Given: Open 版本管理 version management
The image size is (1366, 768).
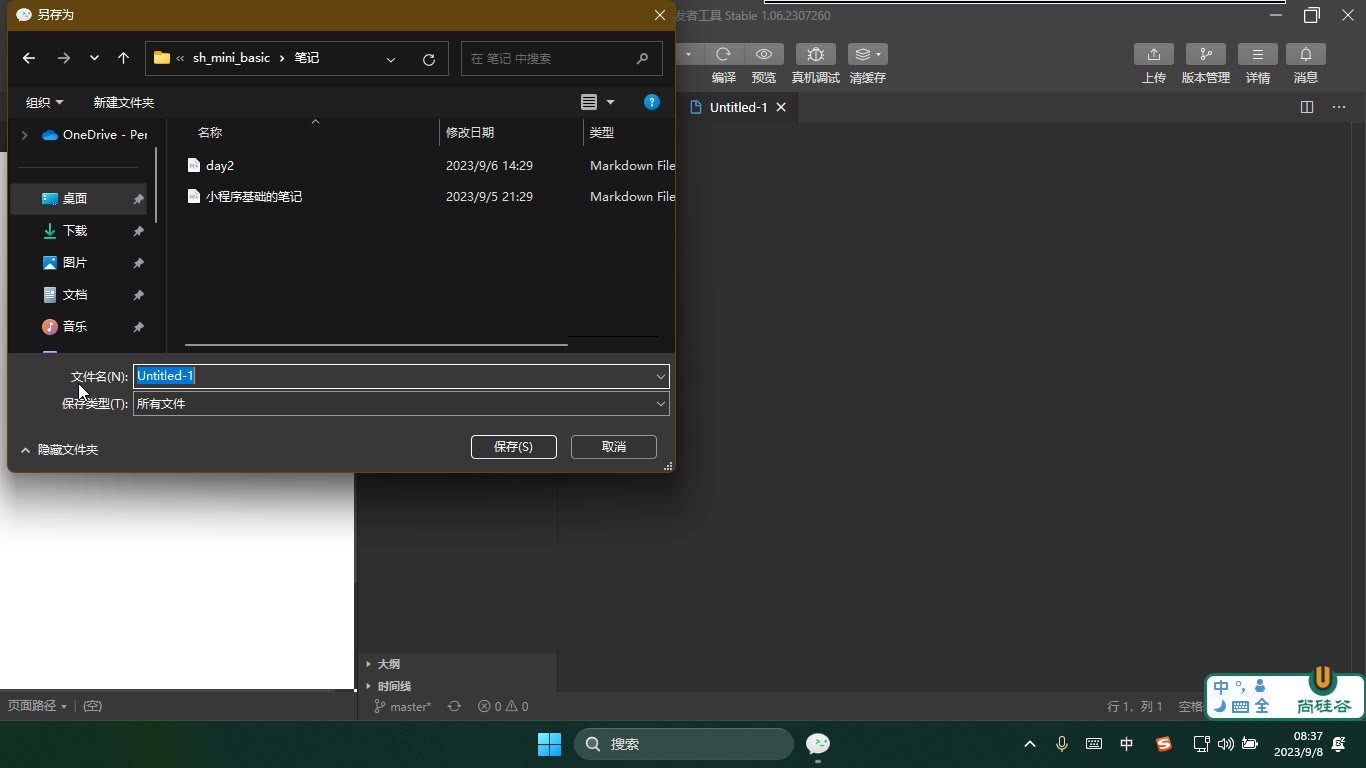Looking at the screenshot, I should click(x=1206, y=54).
